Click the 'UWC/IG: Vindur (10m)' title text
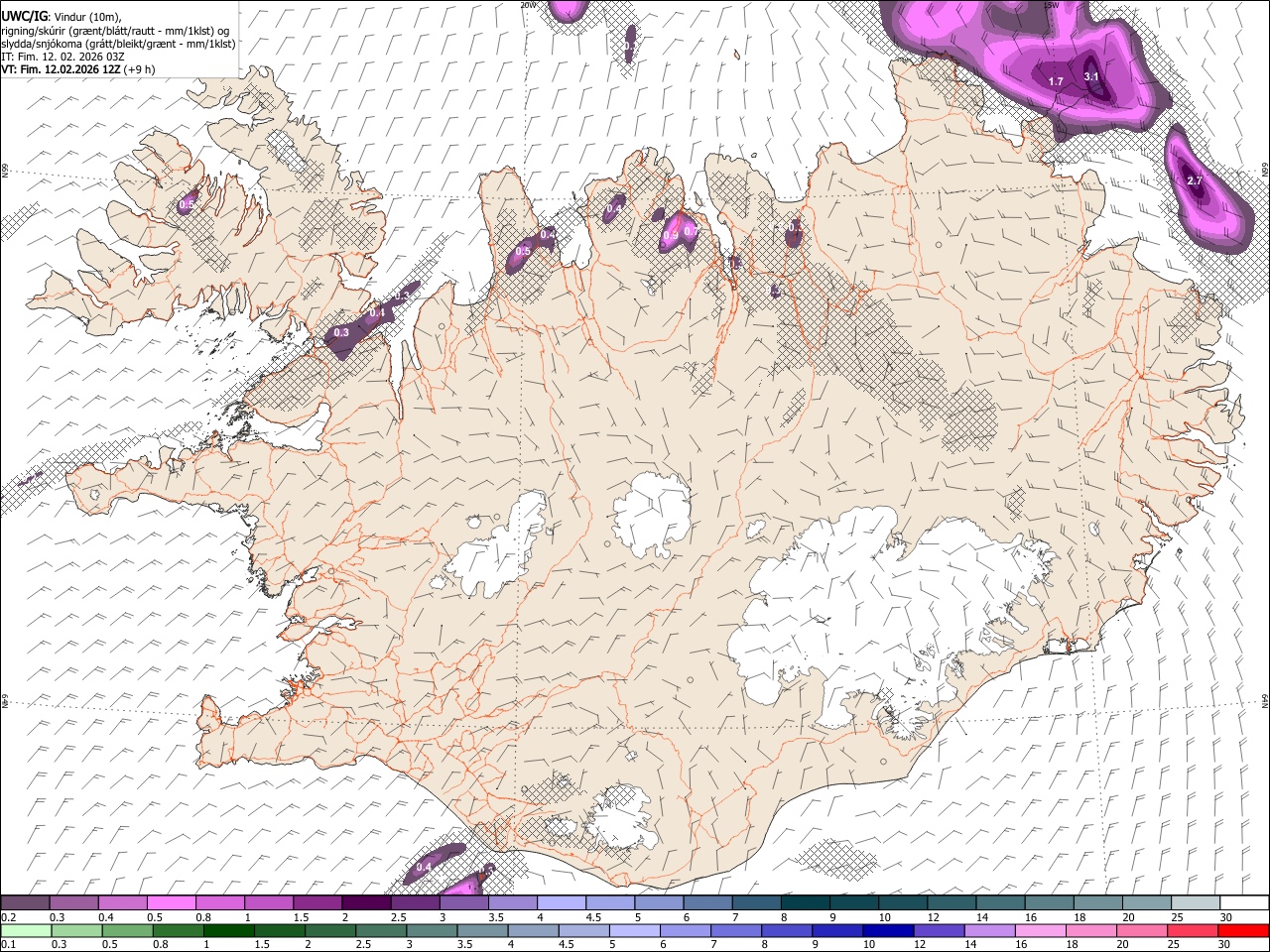 pos(62,16)
